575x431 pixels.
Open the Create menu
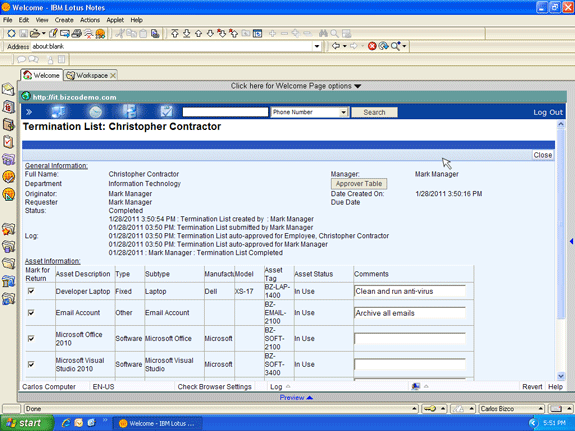tap(64, 20)
